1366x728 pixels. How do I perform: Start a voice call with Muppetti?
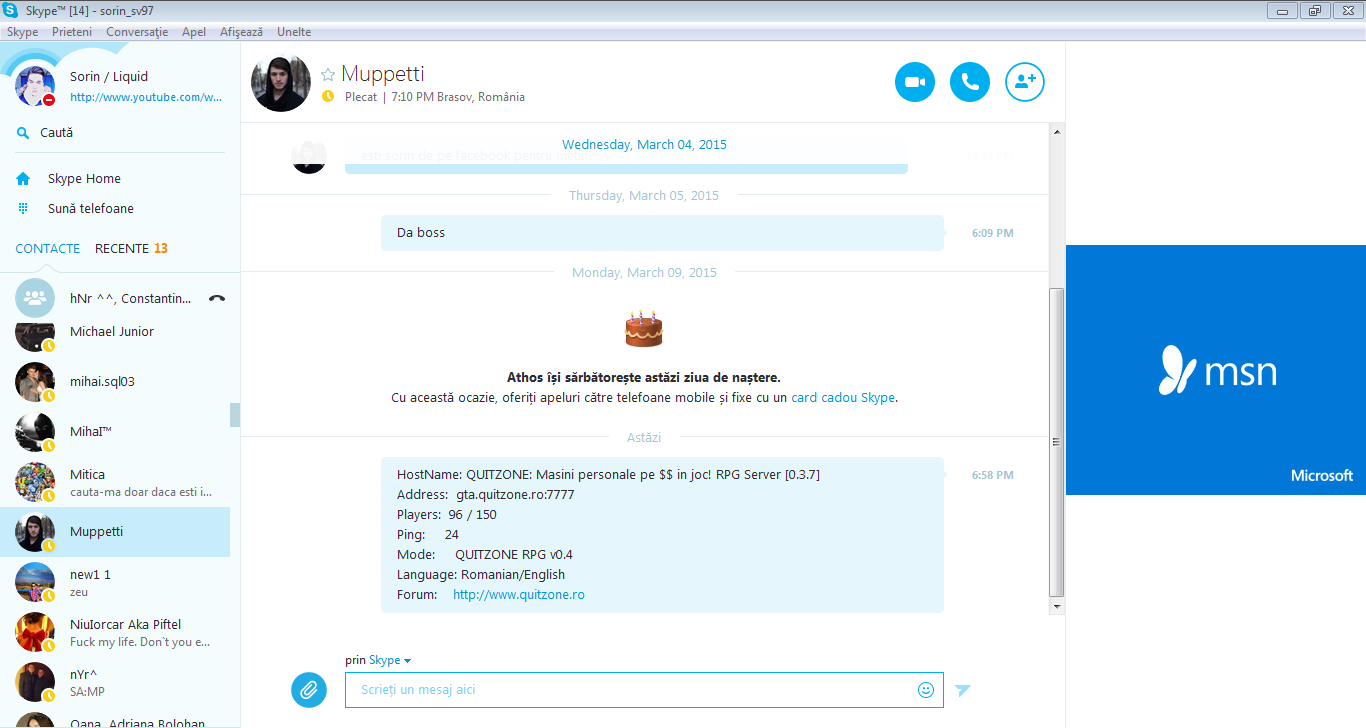[970, 82]
